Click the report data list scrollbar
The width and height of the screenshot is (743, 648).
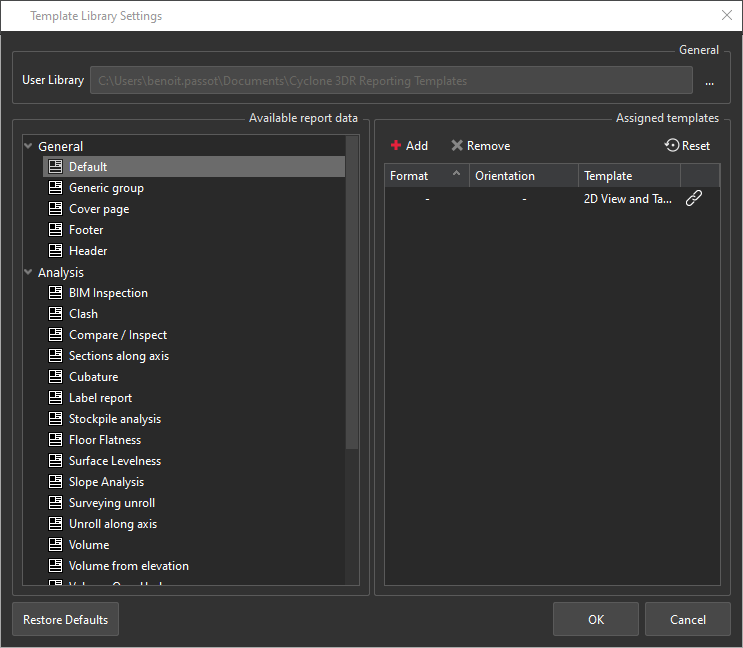coord(352,300)
